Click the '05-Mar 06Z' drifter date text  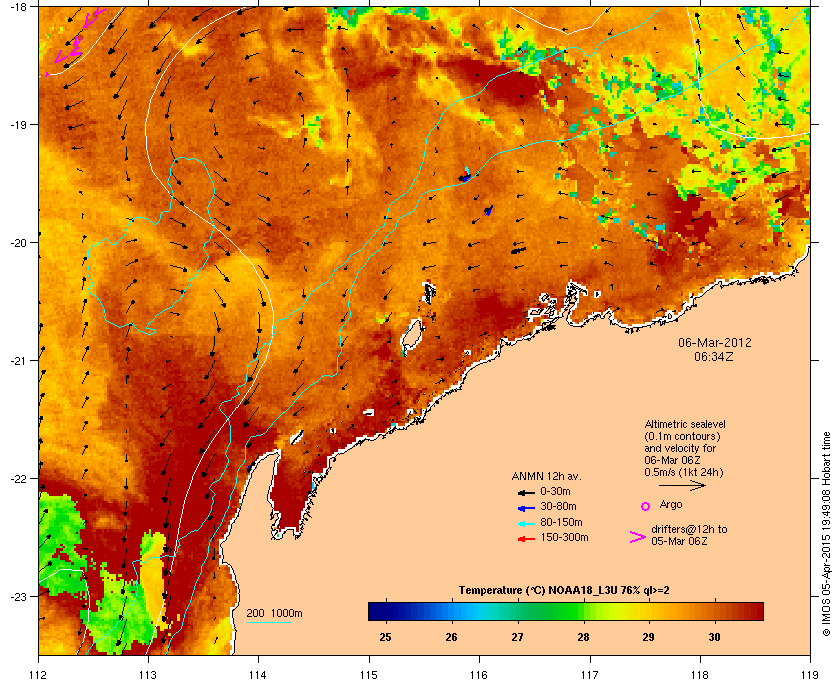coord(679,541)
